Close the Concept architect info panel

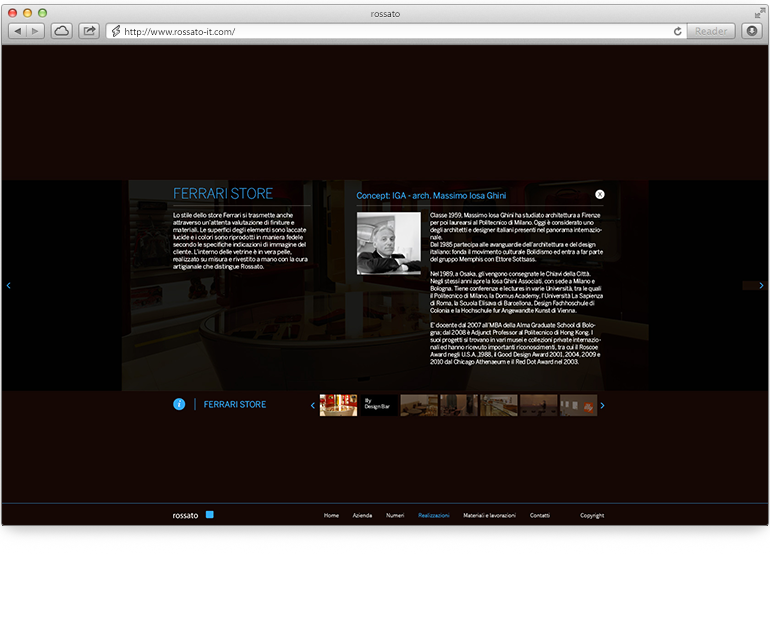[600, 194]
